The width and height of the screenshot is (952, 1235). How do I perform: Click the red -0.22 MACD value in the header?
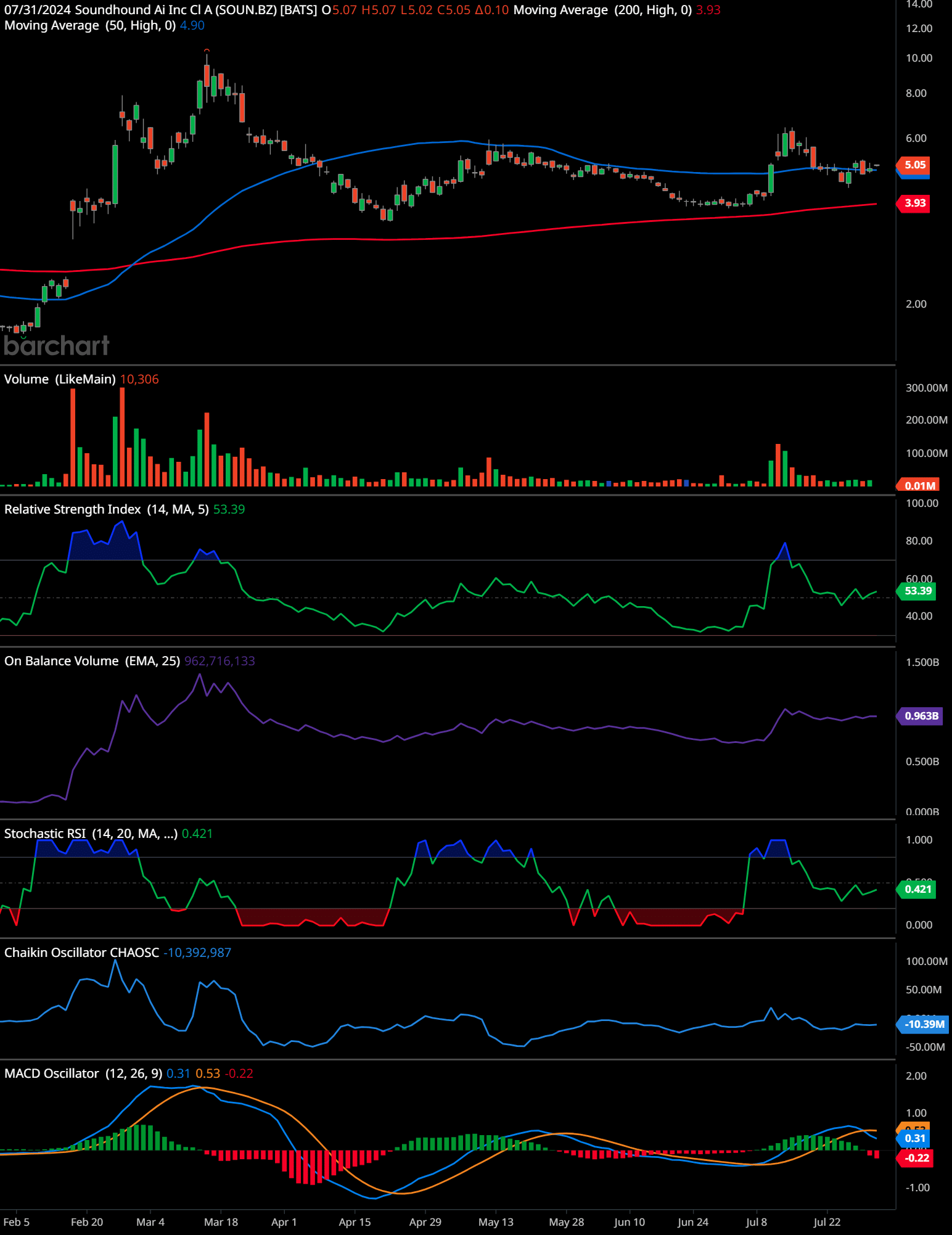239,1073
